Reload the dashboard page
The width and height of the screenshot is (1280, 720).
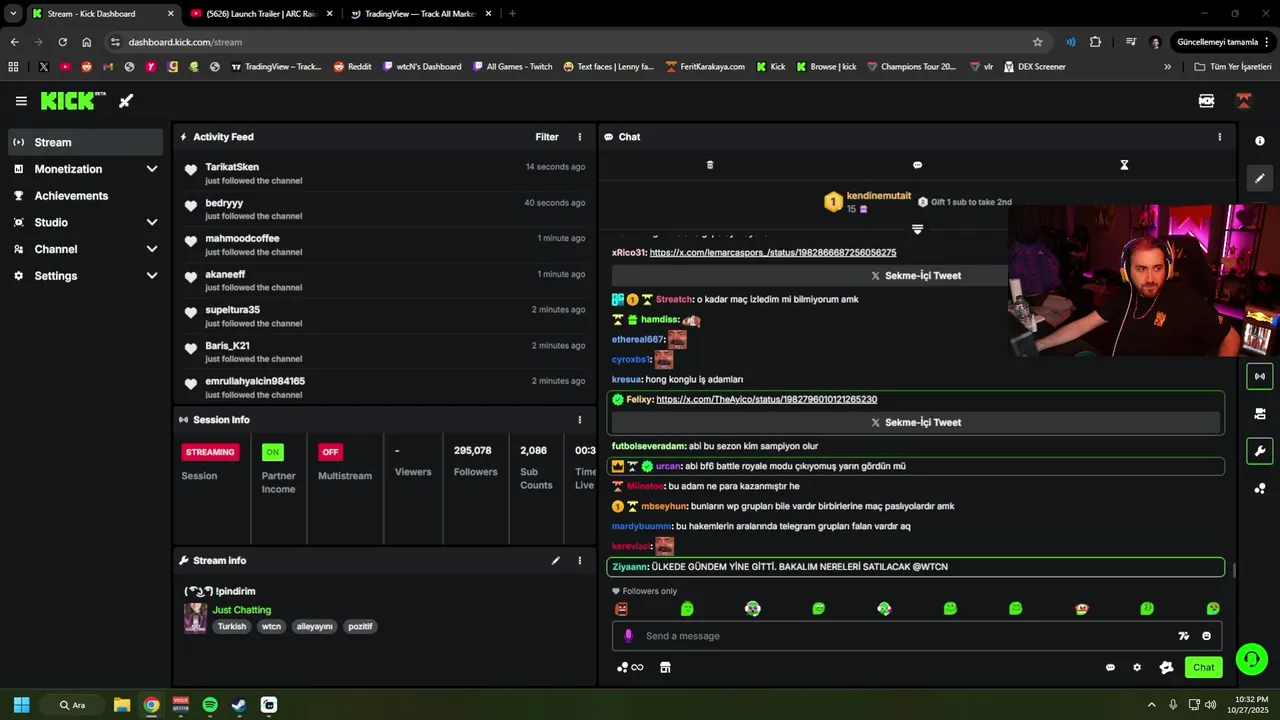[62, 42]
